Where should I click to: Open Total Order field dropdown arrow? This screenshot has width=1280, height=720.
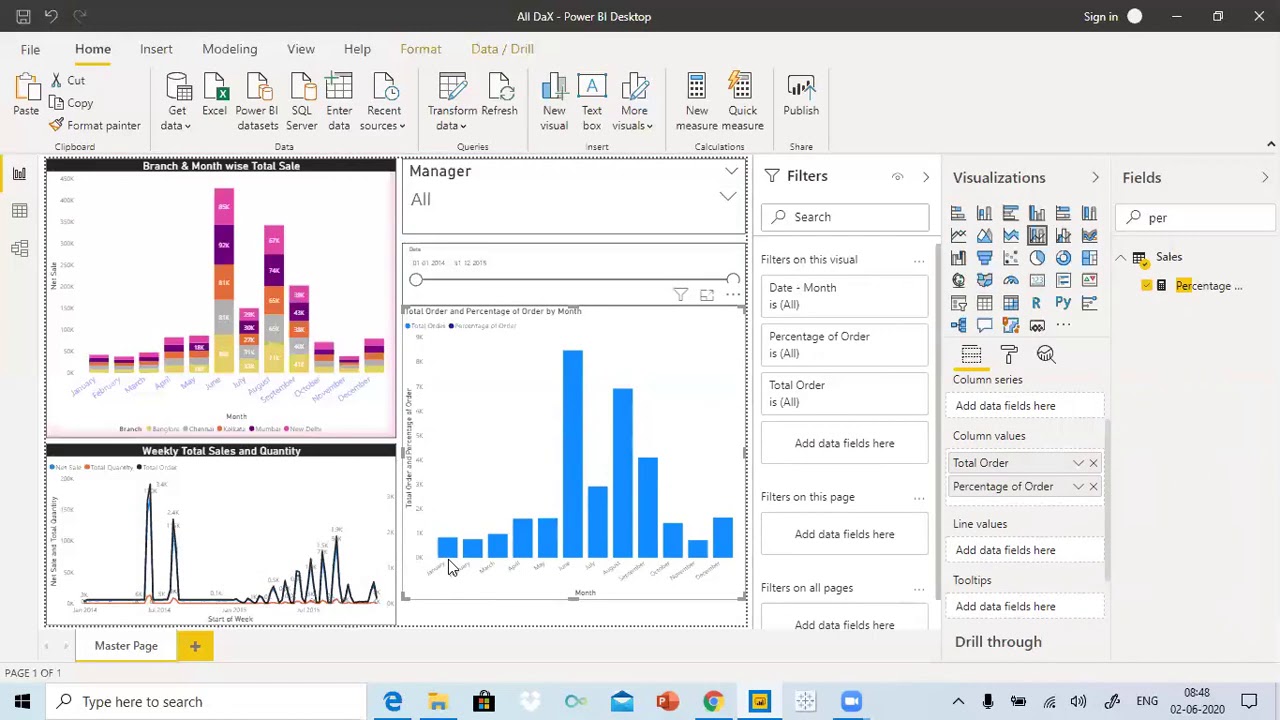click(x=1078, y=463)
